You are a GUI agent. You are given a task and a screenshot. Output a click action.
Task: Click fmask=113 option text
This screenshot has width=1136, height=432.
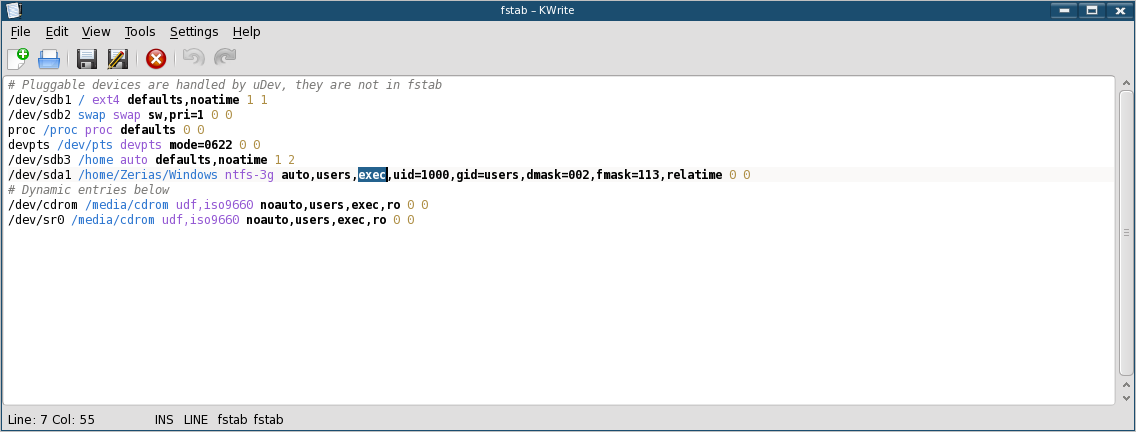pos(628,175)
